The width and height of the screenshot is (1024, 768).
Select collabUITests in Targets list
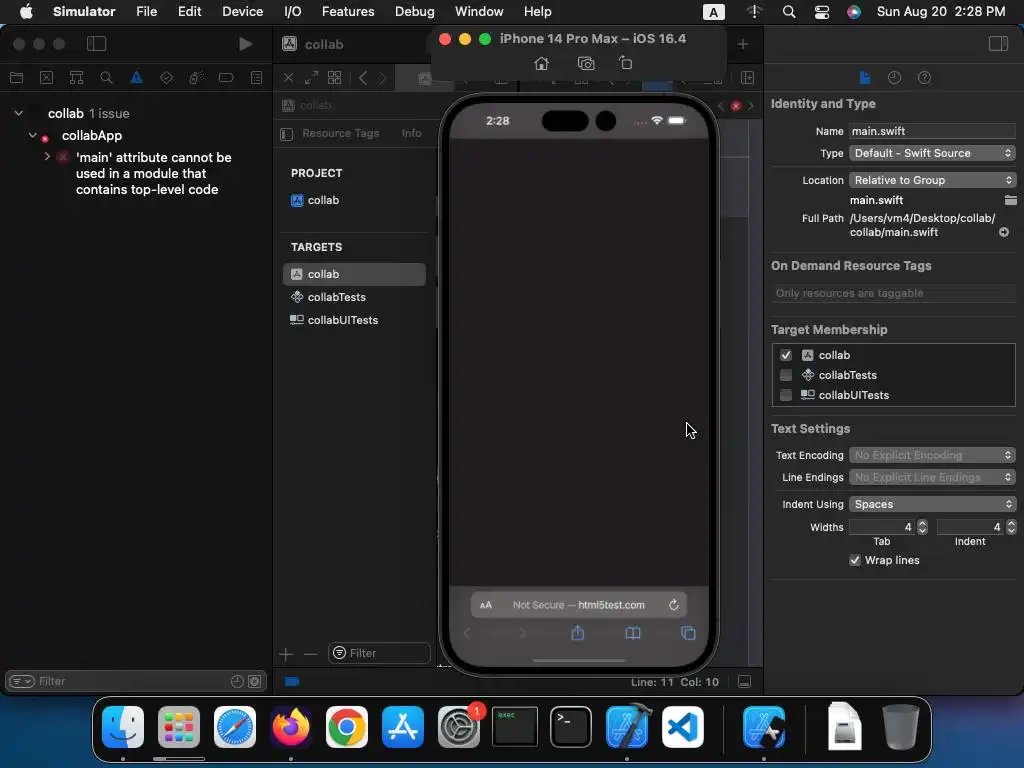click(x=354, y=320)
